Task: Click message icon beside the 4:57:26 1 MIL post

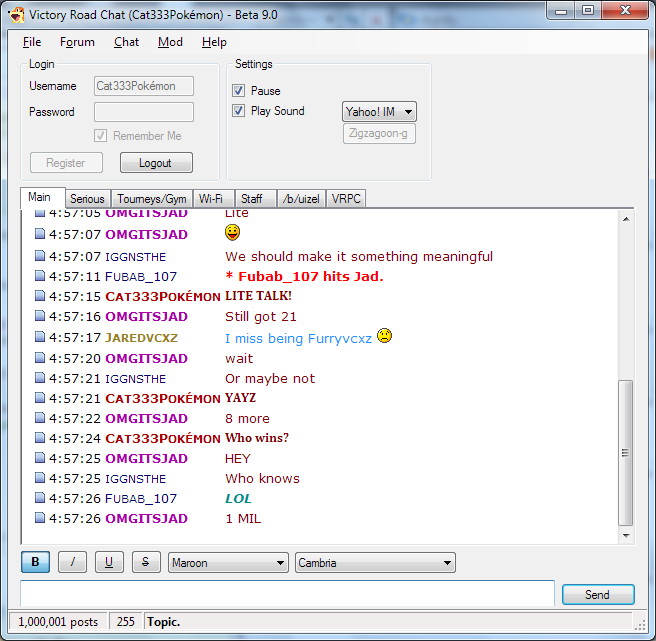Action: pyautogui.click(x=40, y=518)
